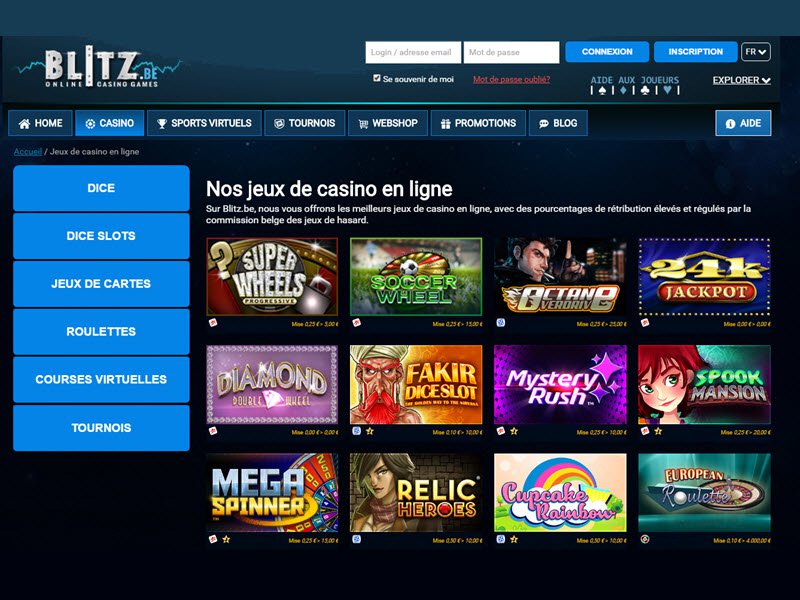Click the shopping cart Webshop icon

coord(363,123)
